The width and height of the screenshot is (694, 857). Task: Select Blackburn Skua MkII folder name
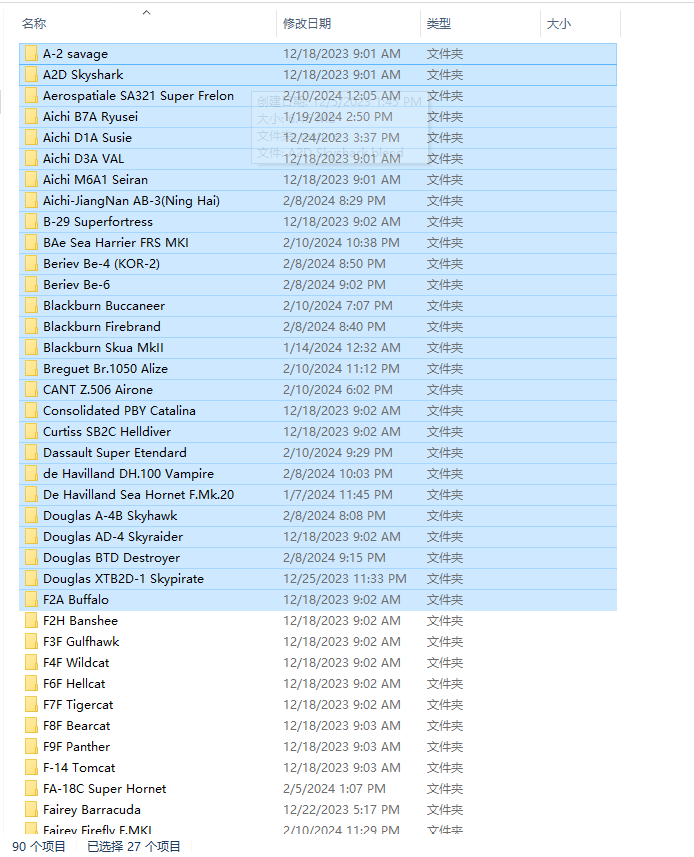point(103,348)
